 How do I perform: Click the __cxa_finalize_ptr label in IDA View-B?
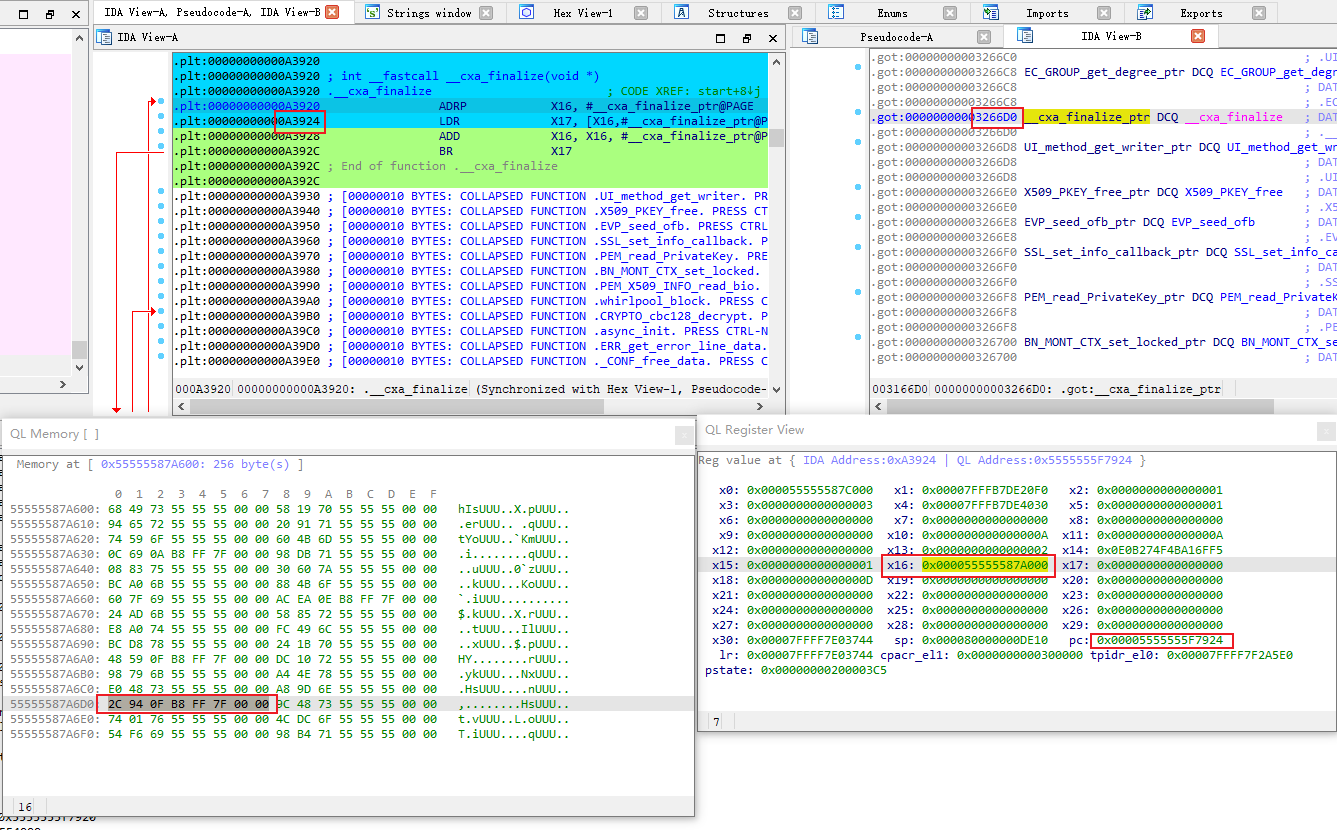click(x=1087, y=117)
